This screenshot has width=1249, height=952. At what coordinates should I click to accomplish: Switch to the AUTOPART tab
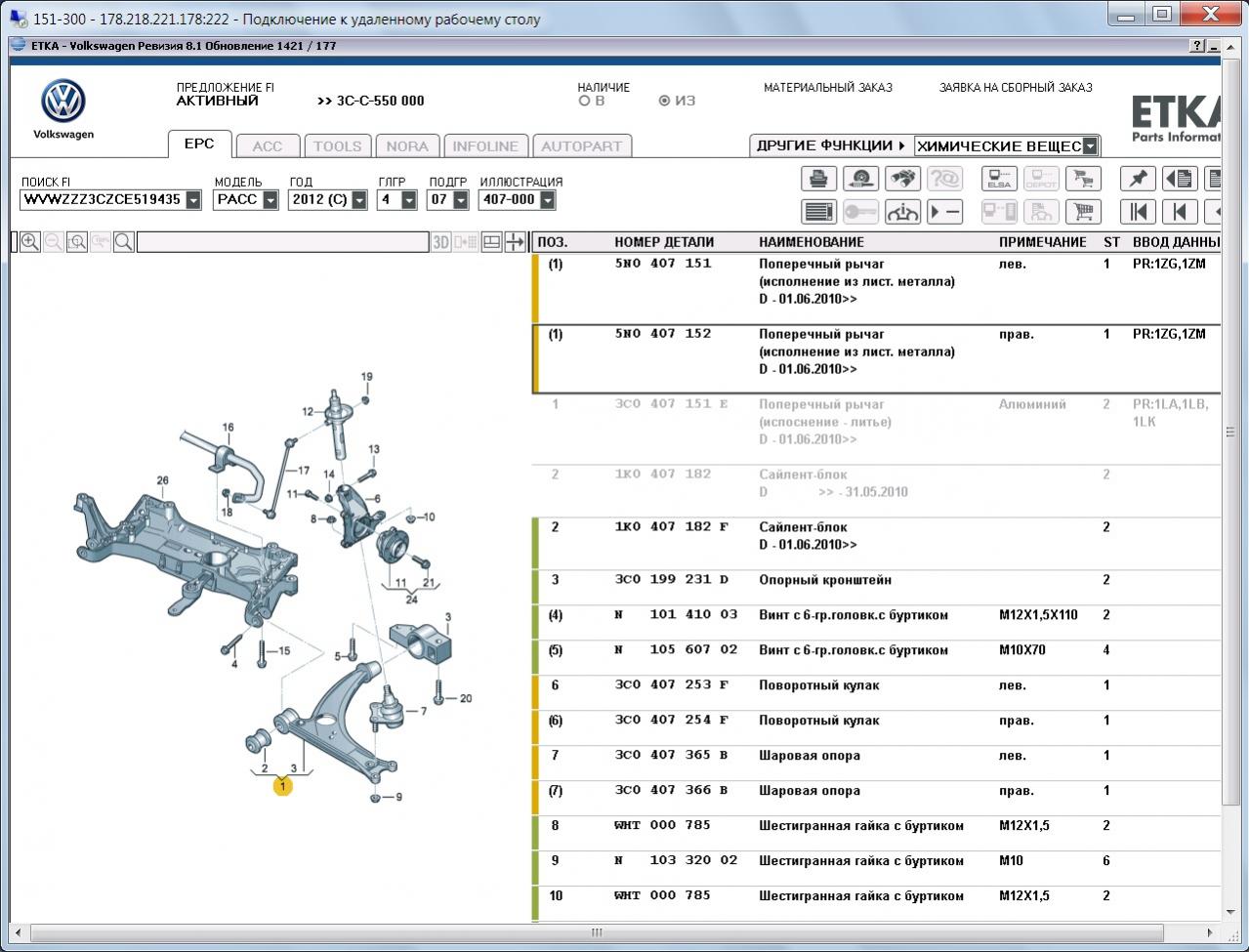pyautogui.click(x=581, y=146)
